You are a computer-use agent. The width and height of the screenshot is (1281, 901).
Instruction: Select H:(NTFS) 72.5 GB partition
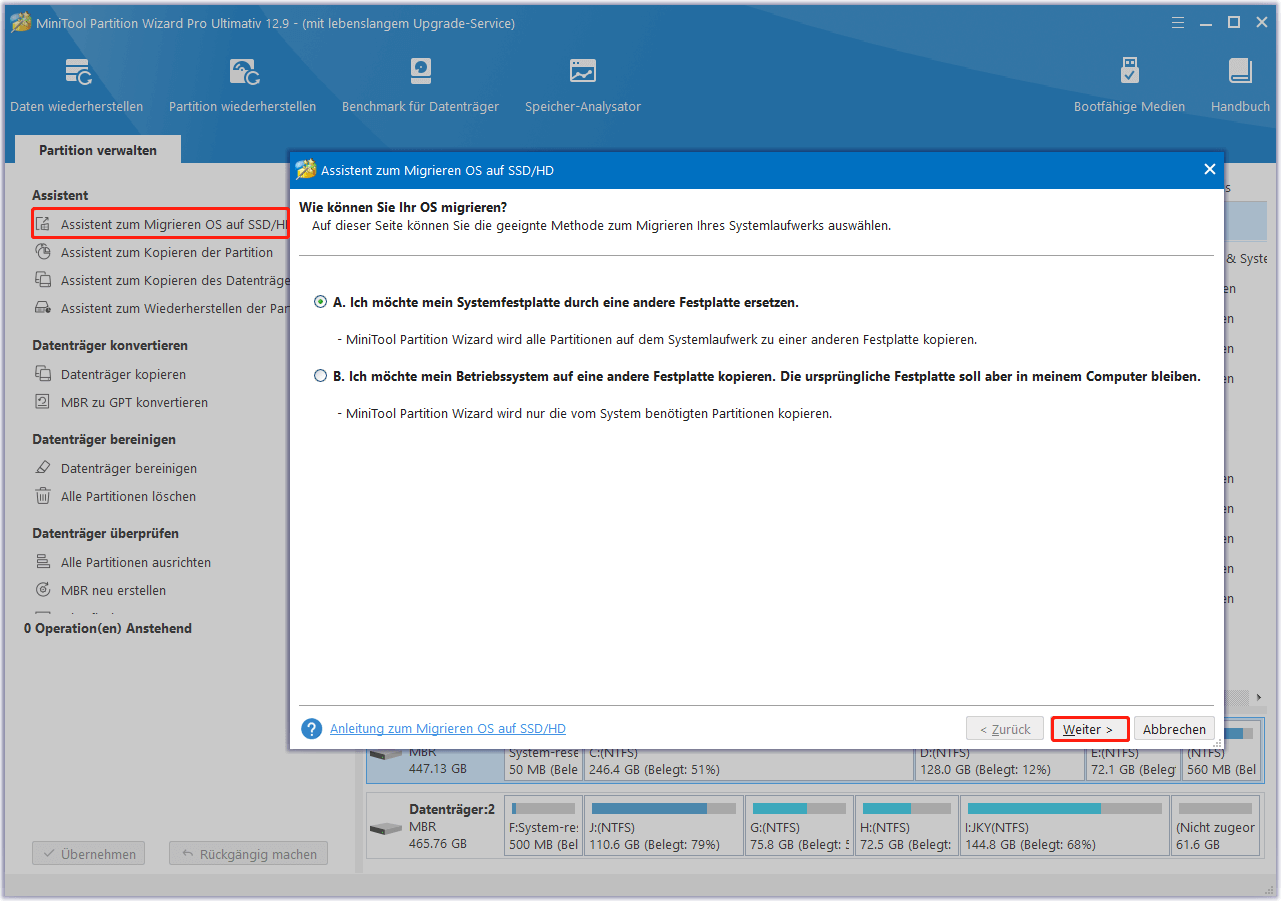907,826
